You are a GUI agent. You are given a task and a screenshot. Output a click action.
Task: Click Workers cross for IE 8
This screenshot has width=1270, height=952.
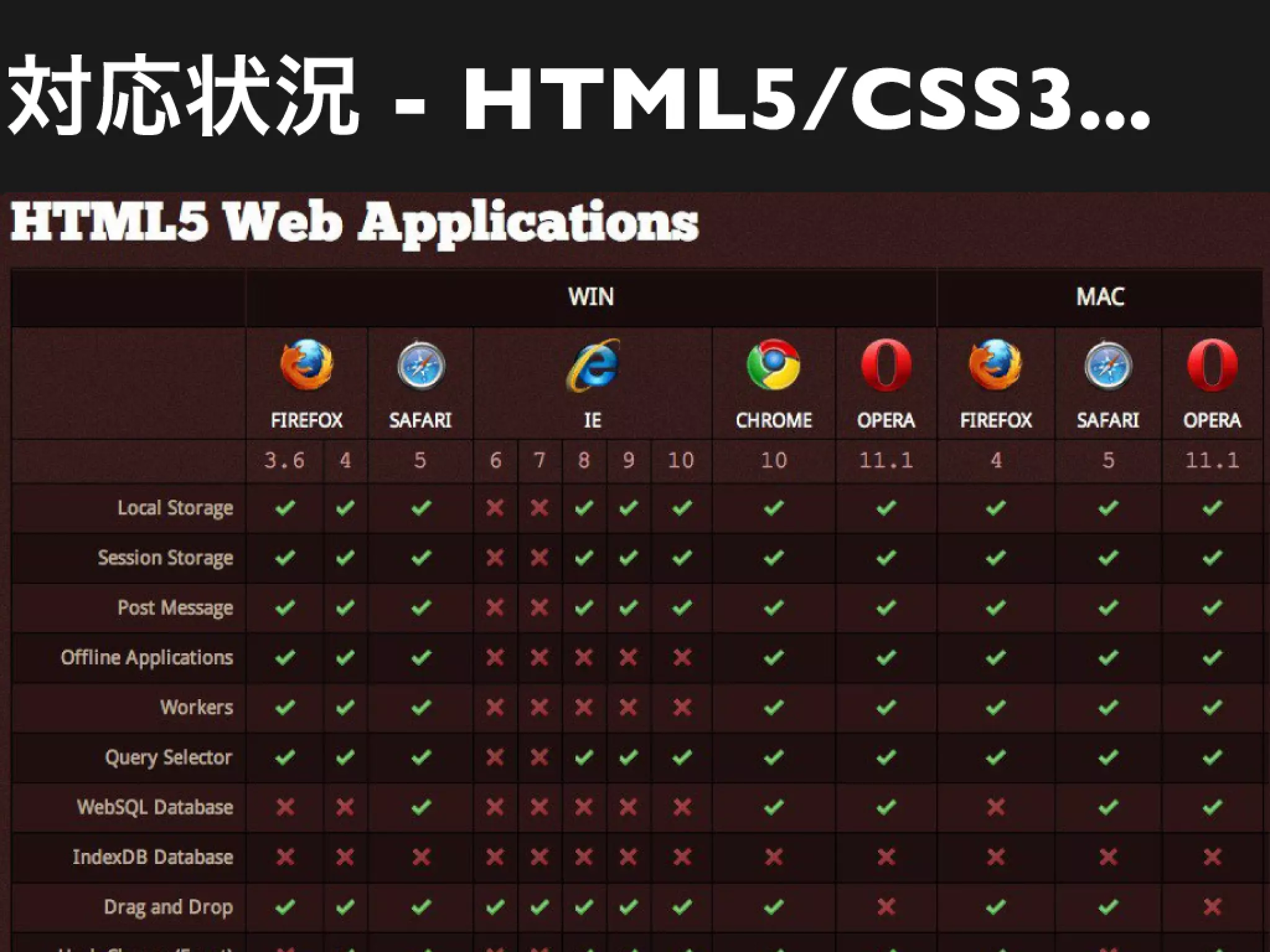click(x=584, y=707)
